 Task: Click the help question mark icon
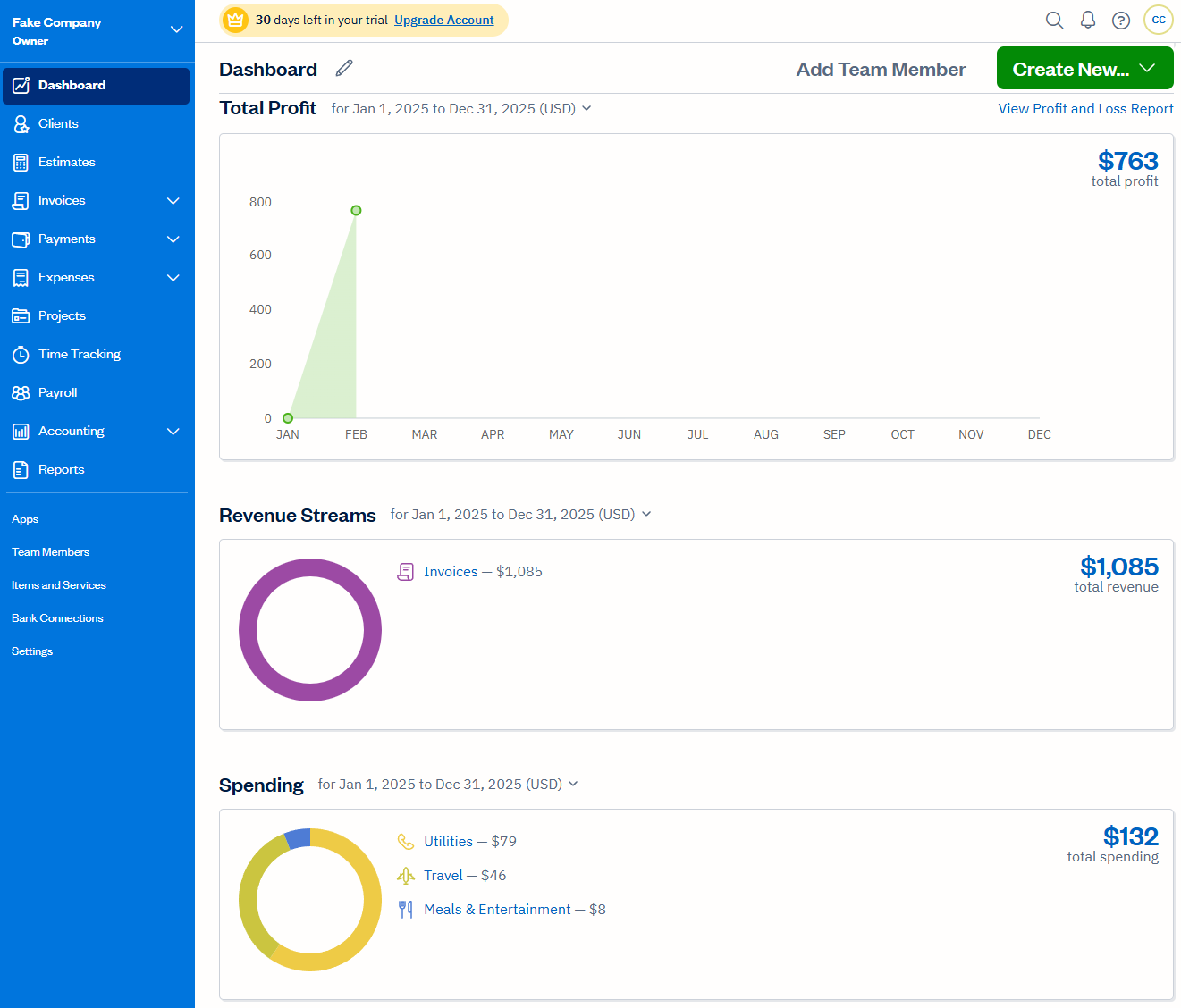[x=1121, y=20]
